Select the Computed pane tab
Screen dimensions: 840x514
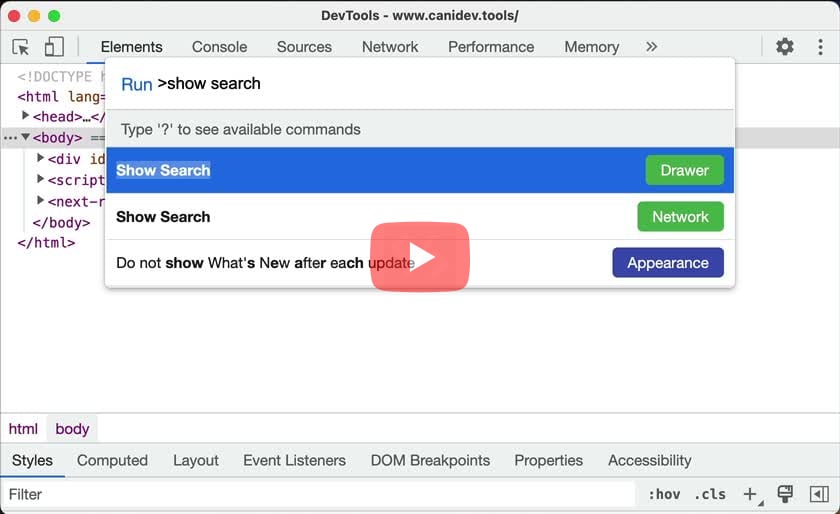112,460
